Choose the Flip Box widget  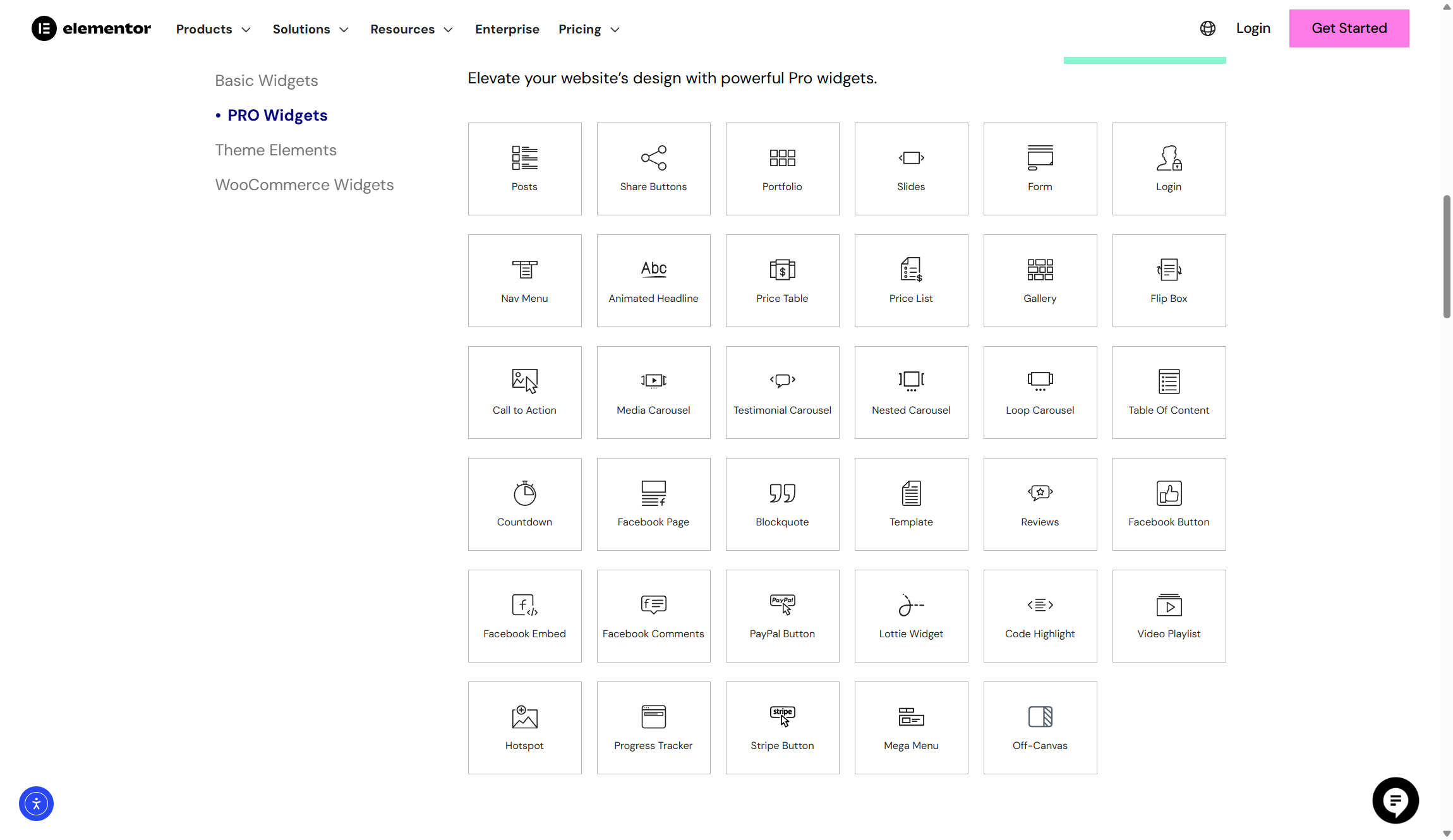tap(1168, 280)
